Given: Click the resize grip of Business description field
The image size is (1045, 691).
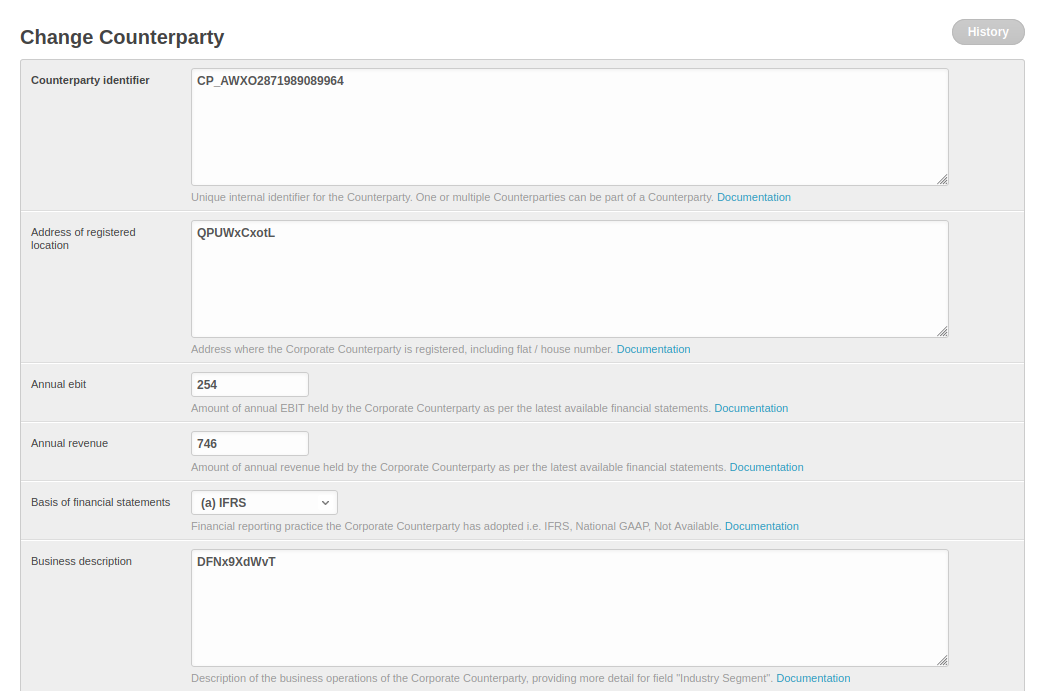Looking at the screenshot, I should point(943,660).
